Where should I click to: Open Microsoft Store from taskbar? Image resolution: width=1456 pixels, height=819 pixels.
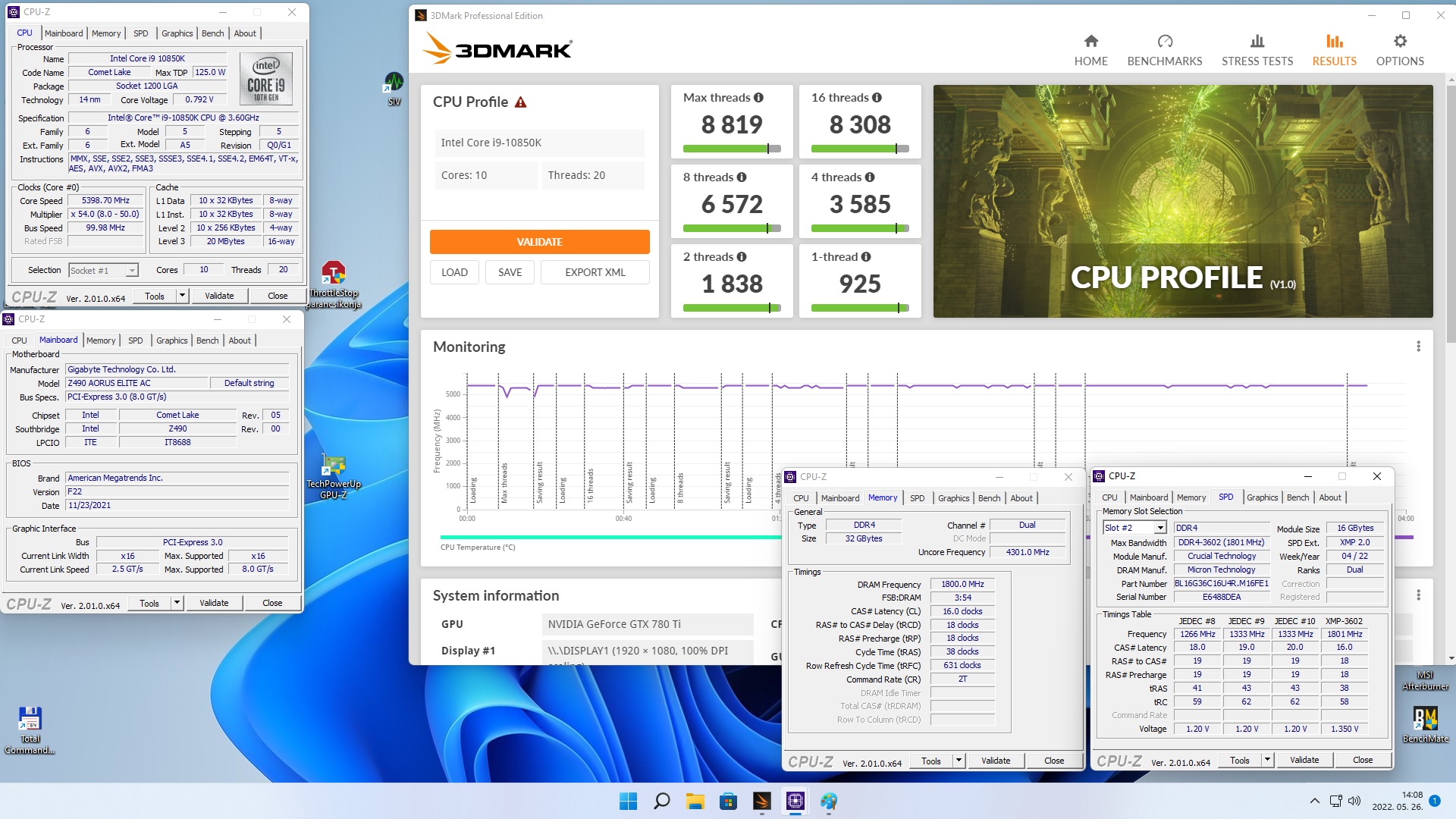(x=728, y=801)
